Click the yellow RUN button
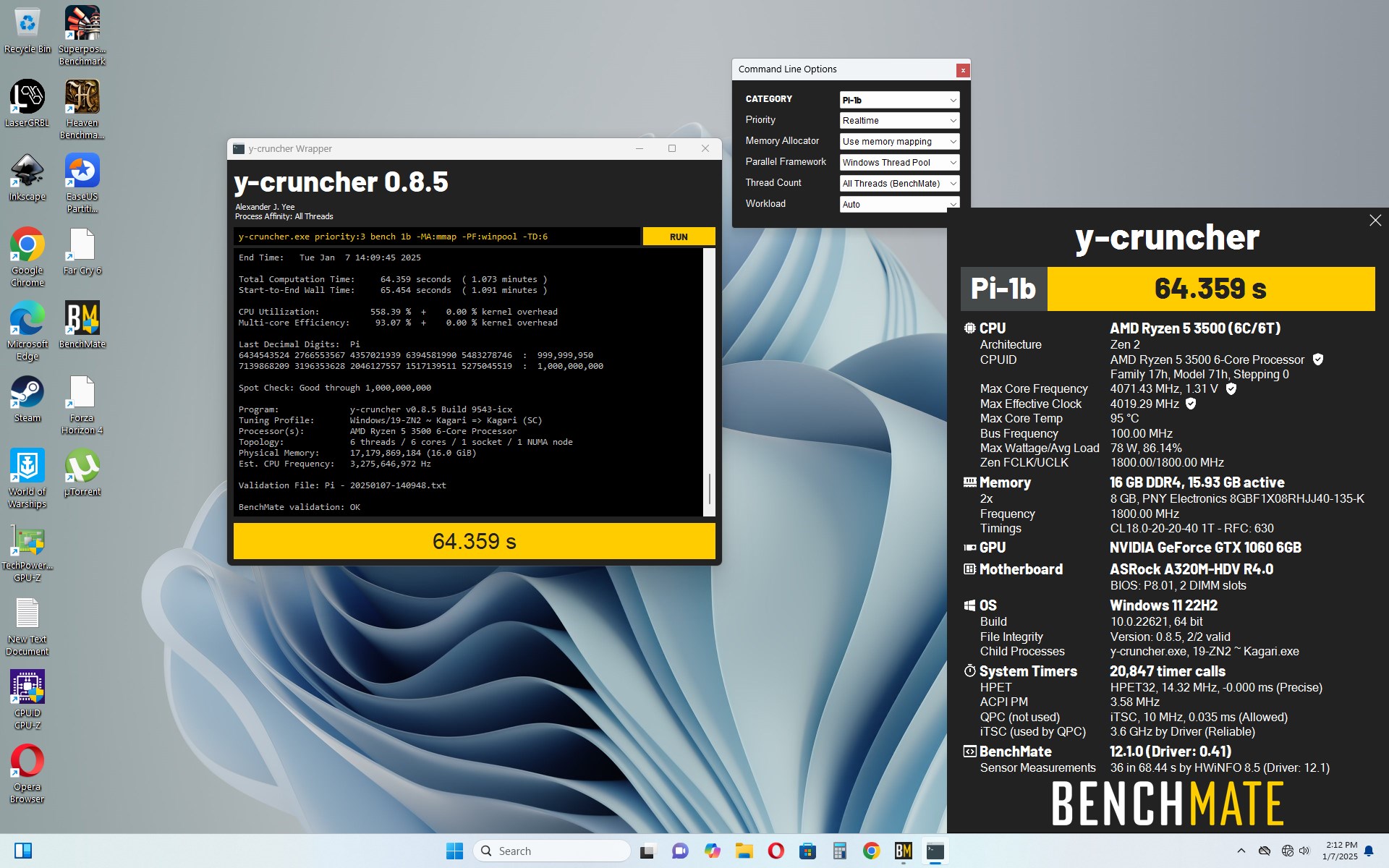 679,237
